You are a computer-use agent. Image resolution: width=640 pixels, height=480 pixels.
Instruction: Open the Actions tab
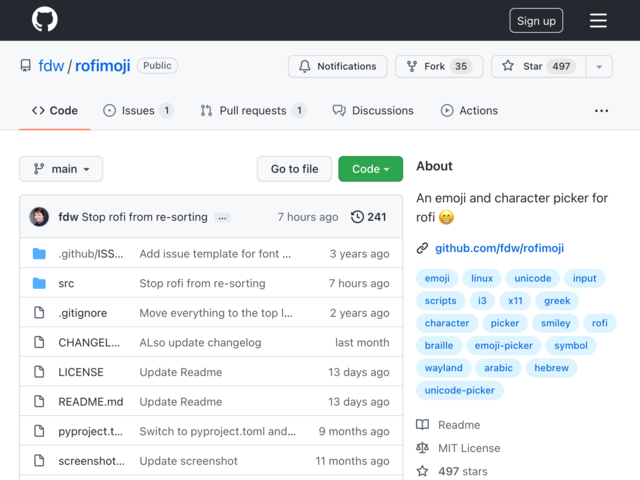pyautogui.click(x=469, y=111)
